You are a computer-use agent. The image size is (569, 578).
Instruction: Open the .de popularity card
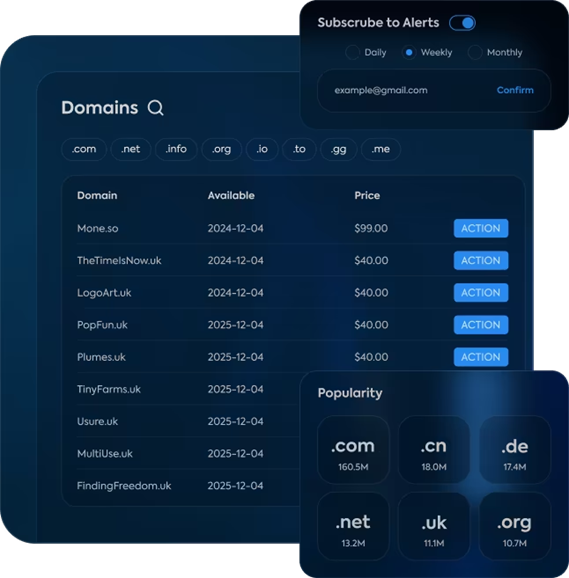[x=515, y=450]
